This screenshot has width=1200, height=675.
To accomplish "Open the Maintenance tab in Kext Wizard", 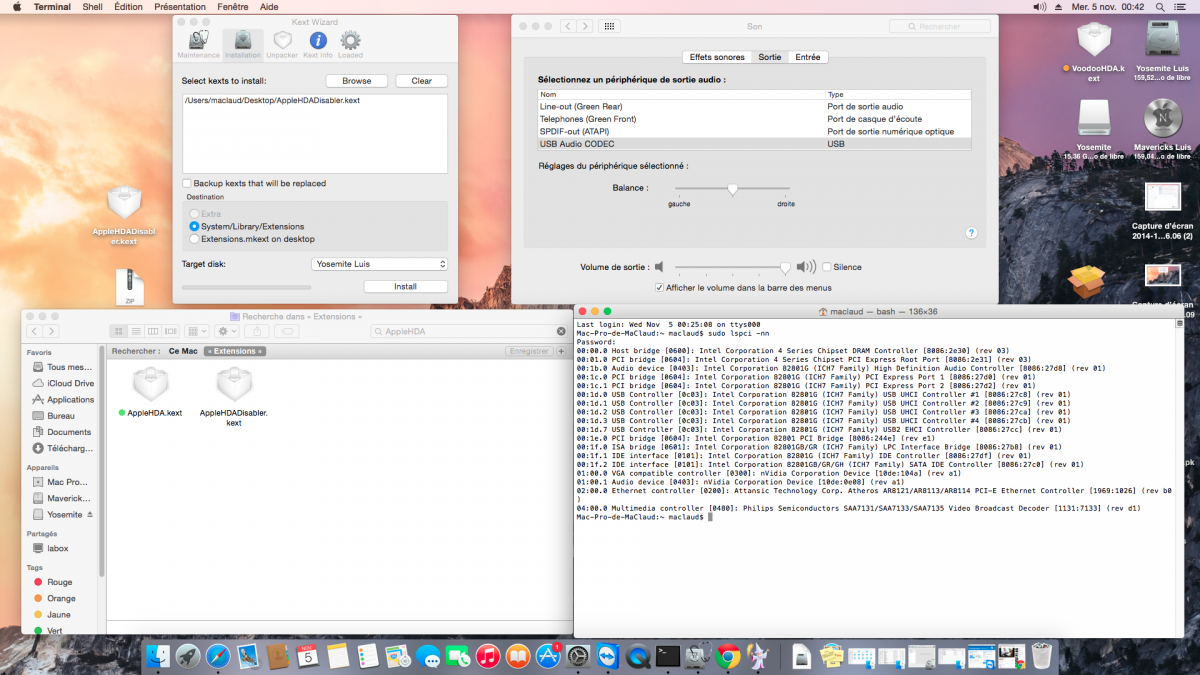I will (x=198, y=42).
